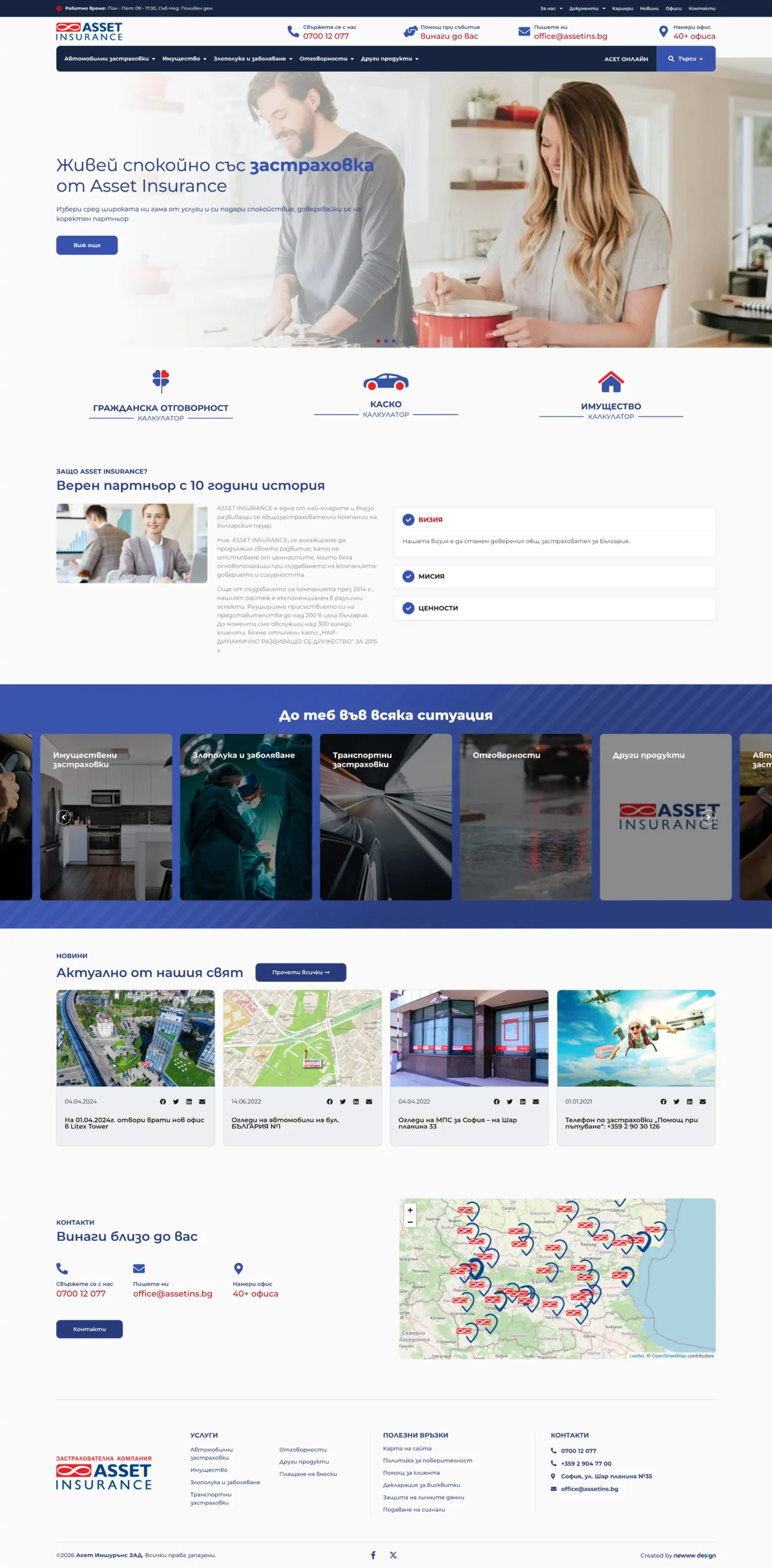
Task: Share 01.01.2021 news on Facebook
Action: coord(663,1101)
